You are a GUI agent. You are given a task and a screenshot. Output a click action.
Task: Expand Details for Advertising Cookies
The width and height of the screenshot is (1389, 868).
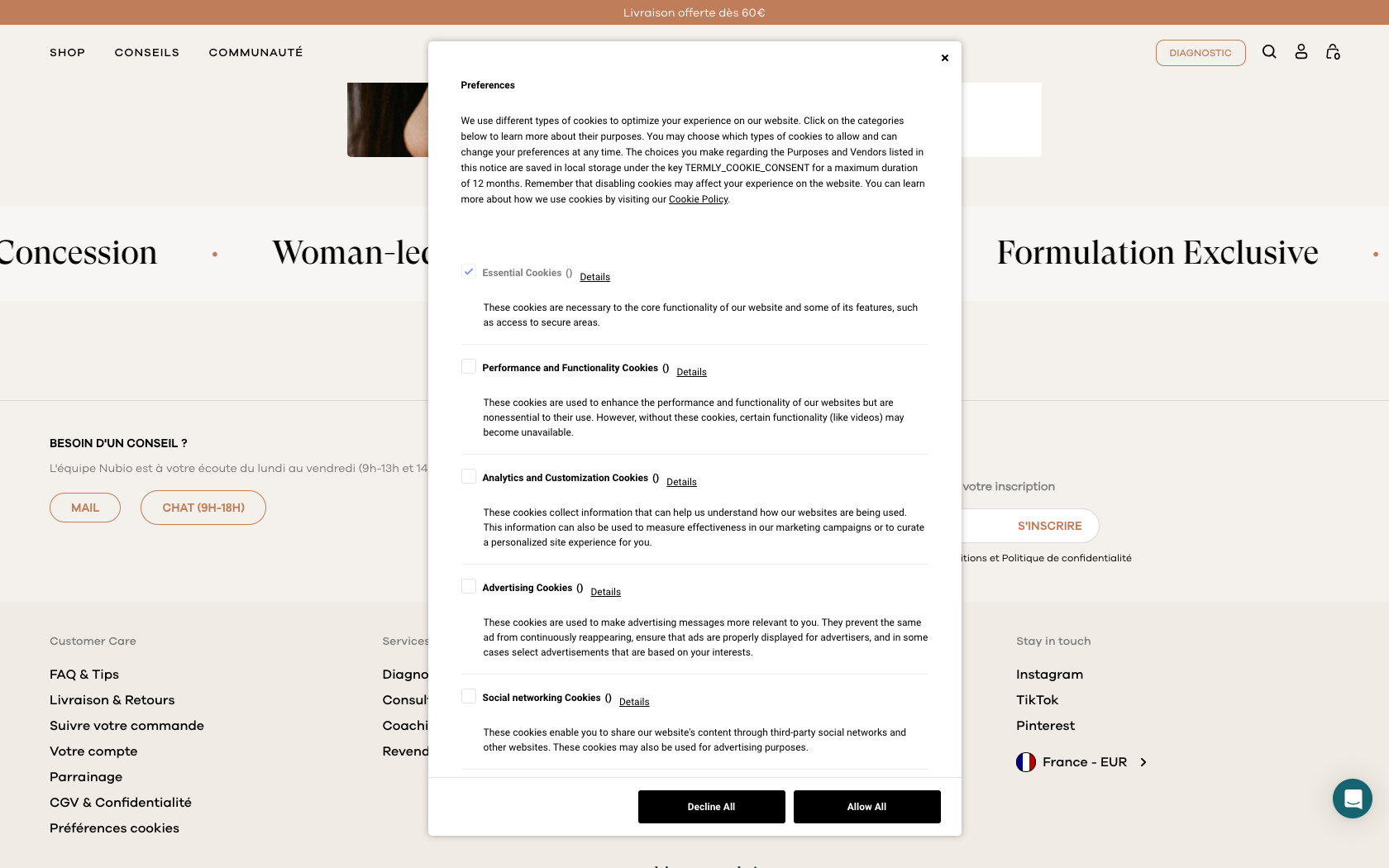click(605, 591)
